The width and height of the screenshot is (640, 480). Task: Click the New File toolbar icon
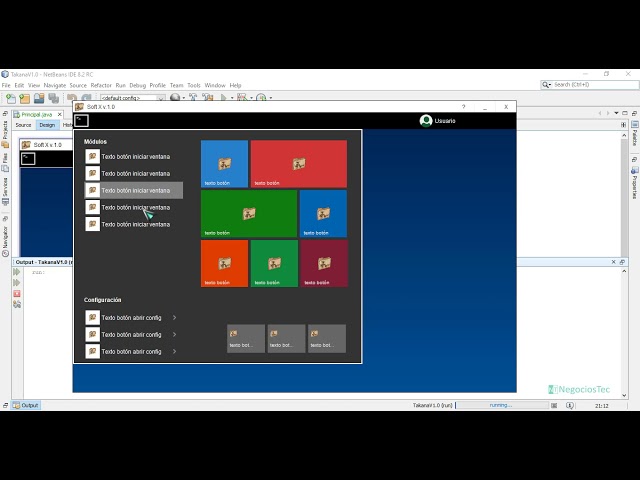click(11, 98)
